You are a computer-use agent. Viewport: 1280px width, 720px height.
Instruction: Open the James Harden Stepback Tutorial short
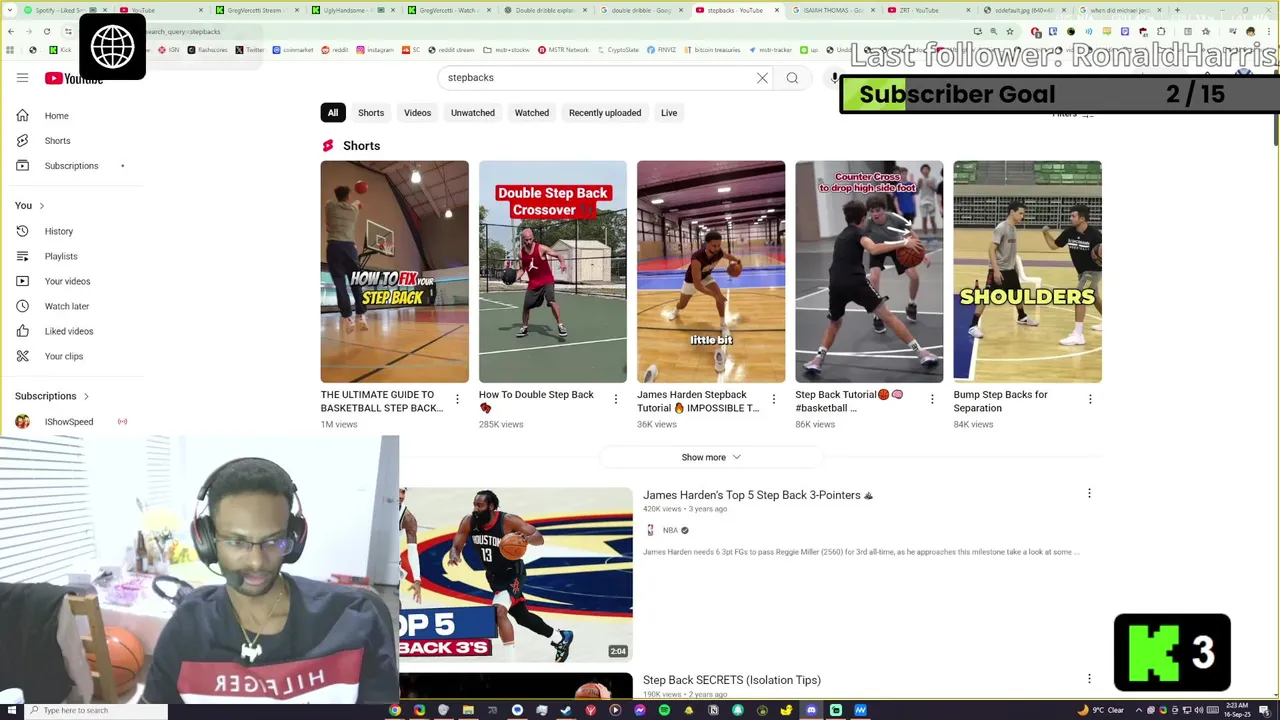(711, 272)
